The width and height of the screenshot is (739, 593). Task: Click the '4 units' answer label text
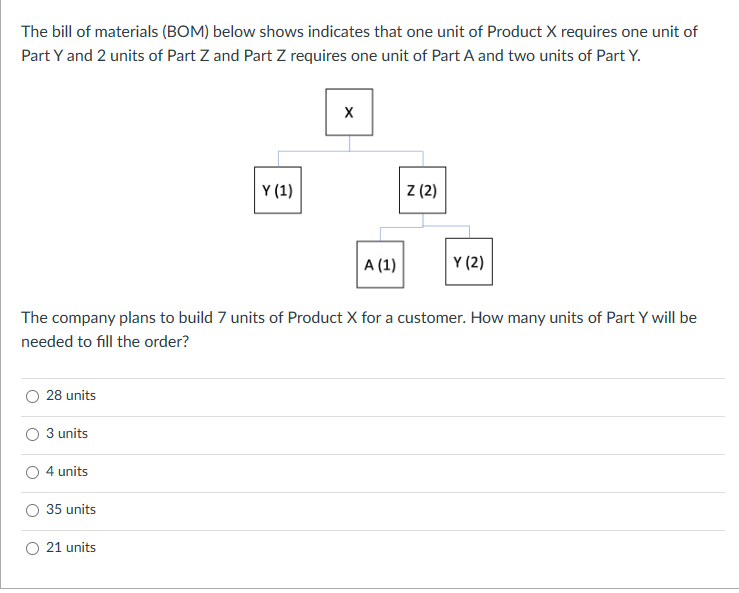(x=67, y=472)
